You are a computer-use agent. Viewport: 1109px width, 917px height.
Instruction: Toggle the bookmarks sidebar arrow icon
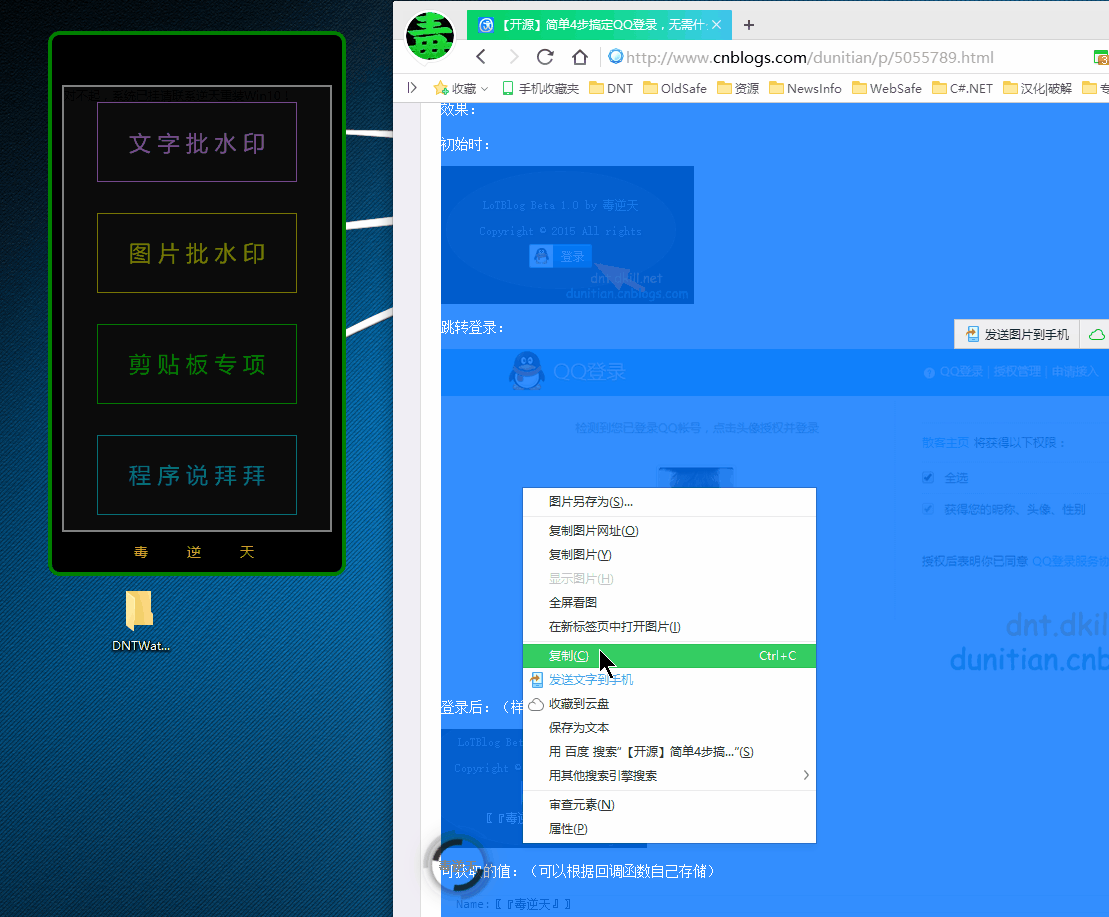[412, 88]
